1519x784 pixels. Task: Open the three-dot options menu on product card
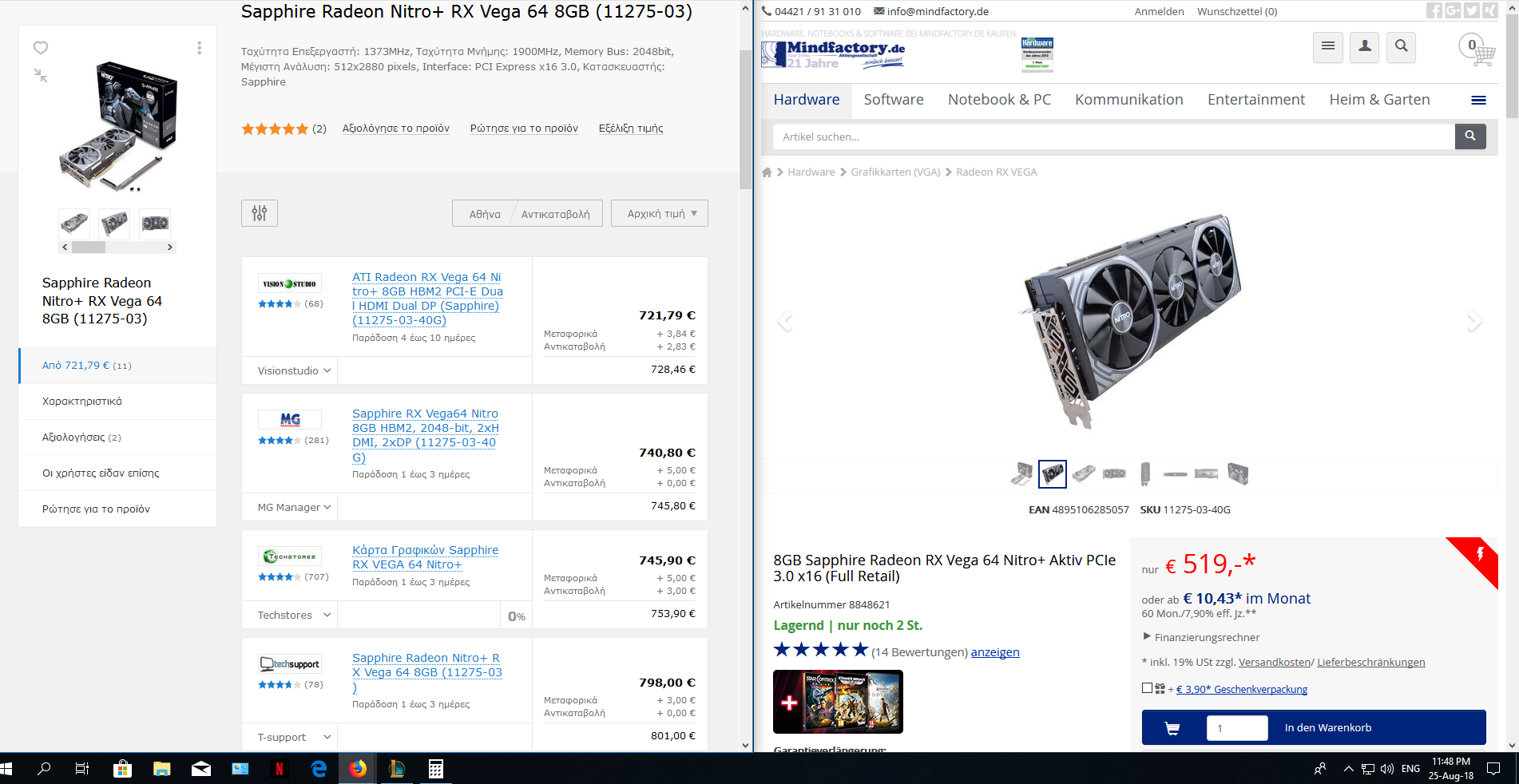point(199,48)
